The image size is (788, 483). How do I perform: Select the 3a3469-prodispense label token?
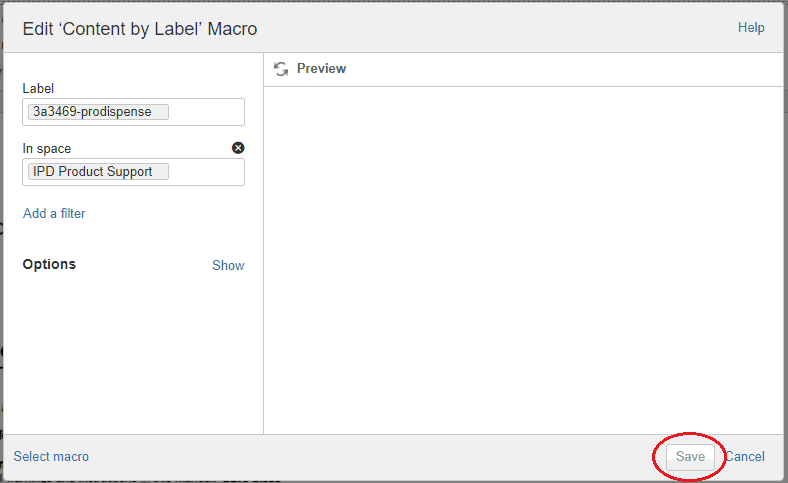click(98, 112)
